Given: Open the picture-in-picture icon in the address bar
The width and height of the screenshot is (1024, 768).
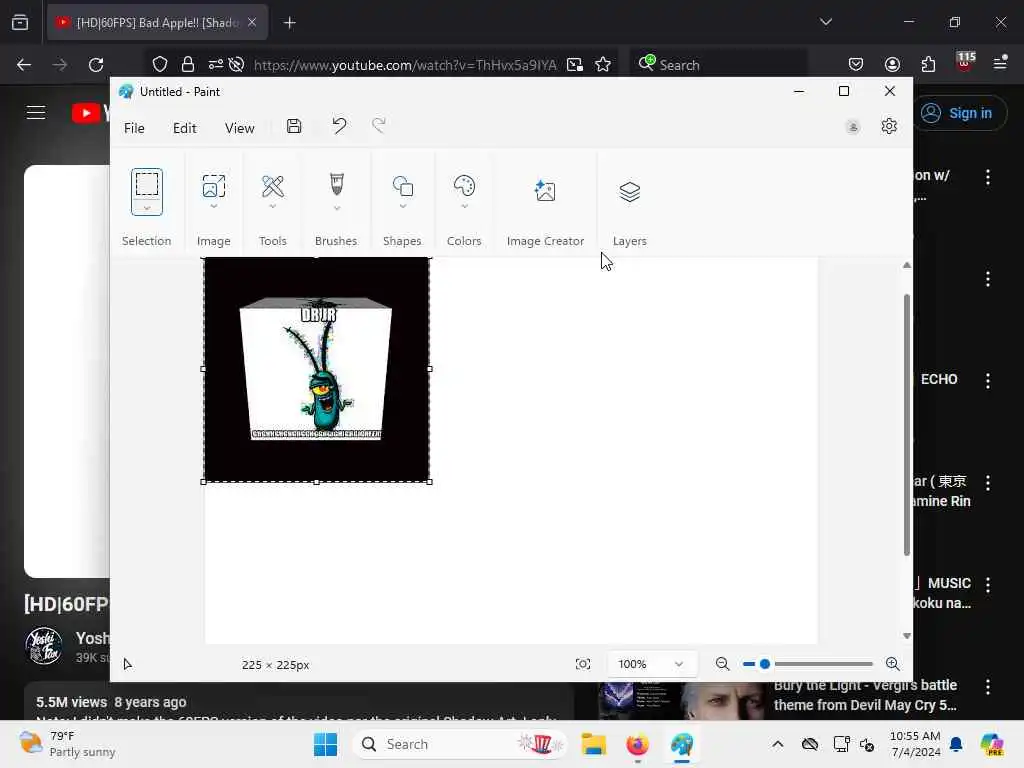Looking at the screenshot, I should (575, 65).
